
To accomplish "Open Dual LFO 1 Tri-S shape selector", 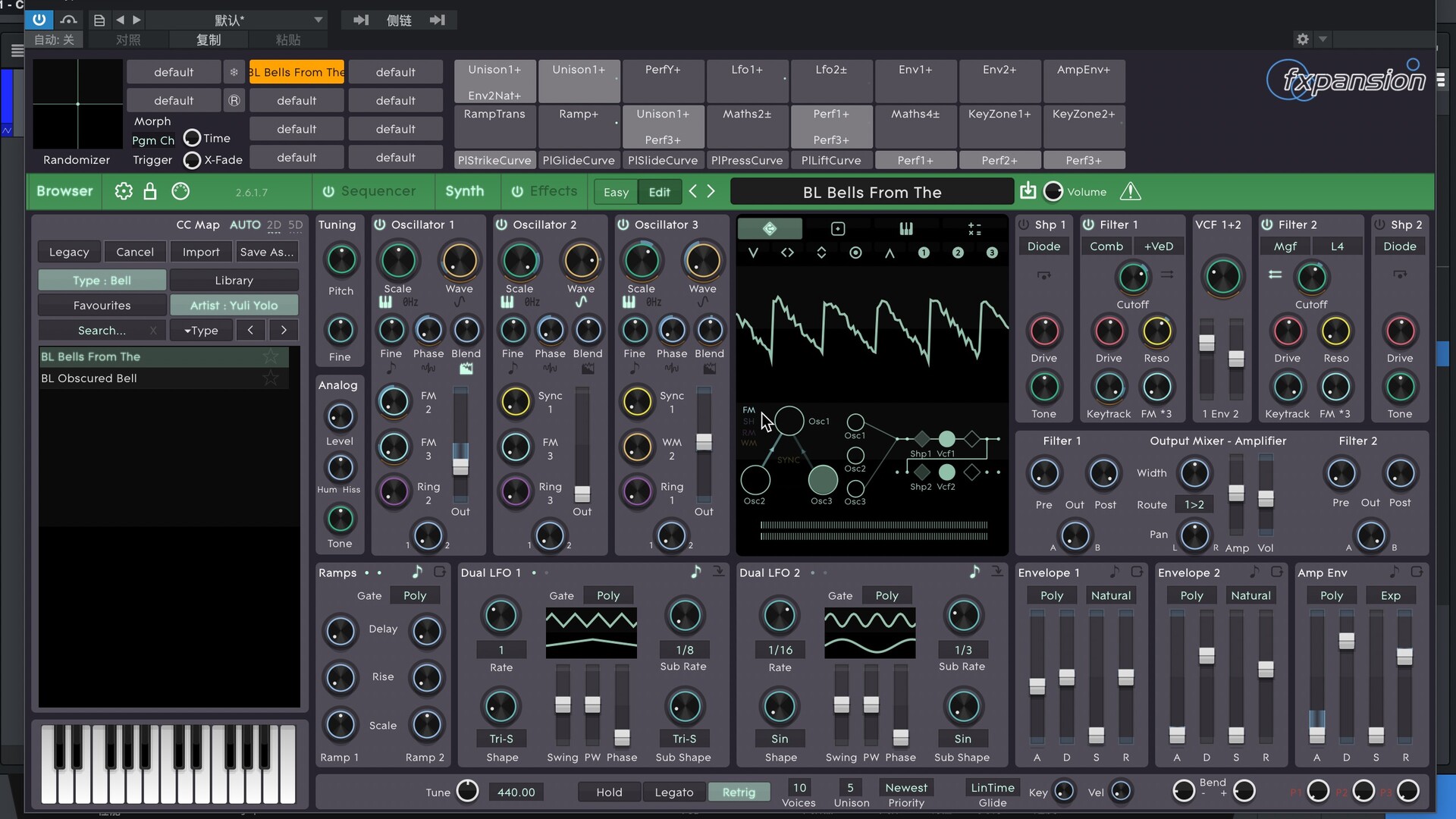I will (x=501, y=739).
